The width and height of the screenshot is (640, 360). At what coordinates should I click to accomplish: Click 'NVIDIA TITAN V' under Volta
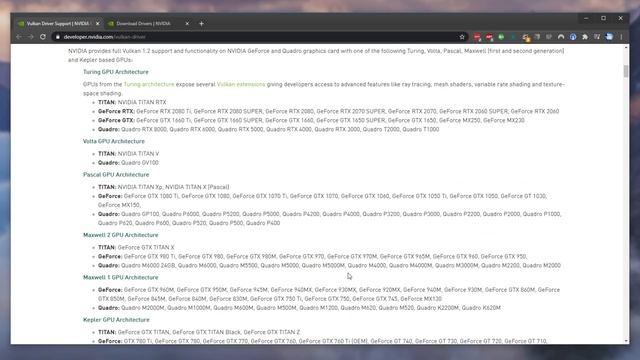[138, 154]
